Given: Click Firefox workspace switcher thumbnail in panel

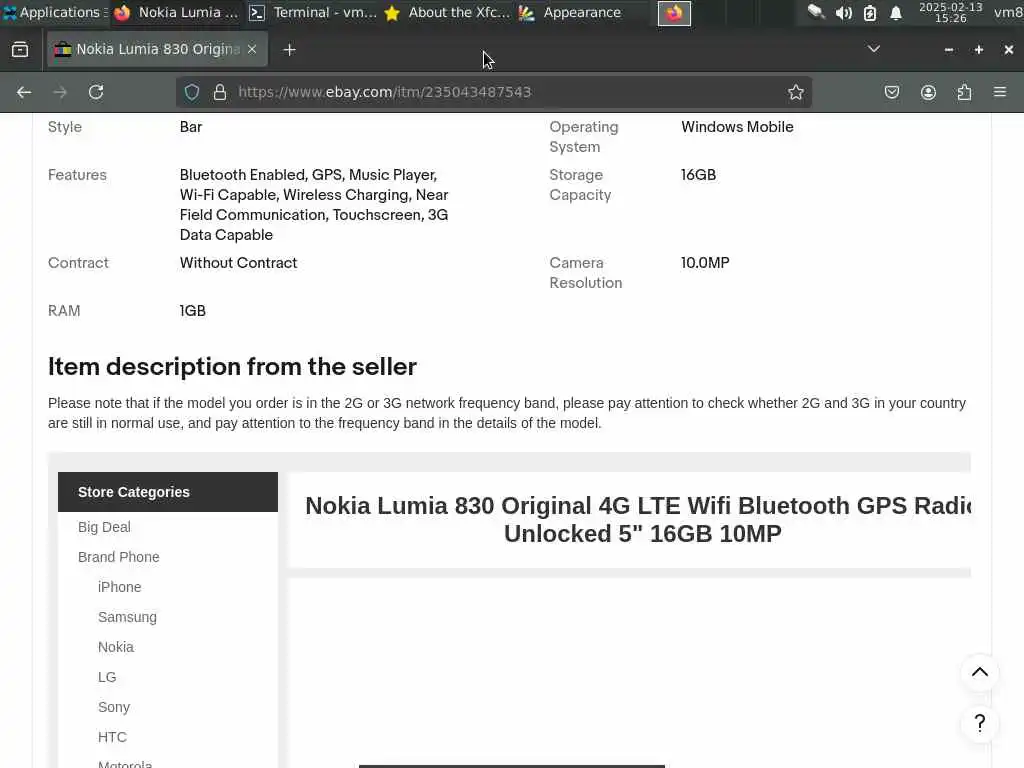Looking at the screenshot, I should pyautogui.click(x=674, y=13).
